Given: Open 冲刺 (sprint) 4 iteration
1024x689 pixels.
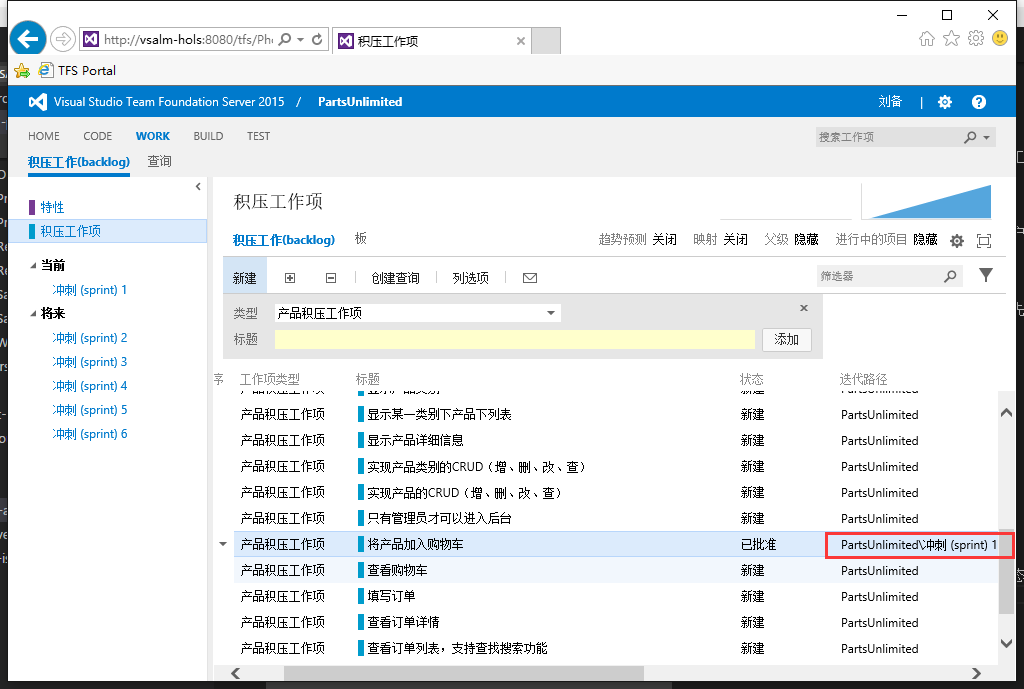Looking at the screenshot, I should pyautogui.click(x=89, y=386).
